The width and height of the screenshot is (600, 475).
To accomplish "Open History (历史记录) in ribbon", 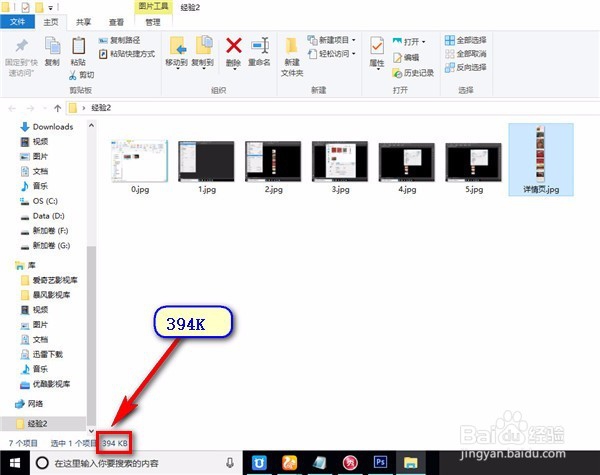I will point(413,73).
